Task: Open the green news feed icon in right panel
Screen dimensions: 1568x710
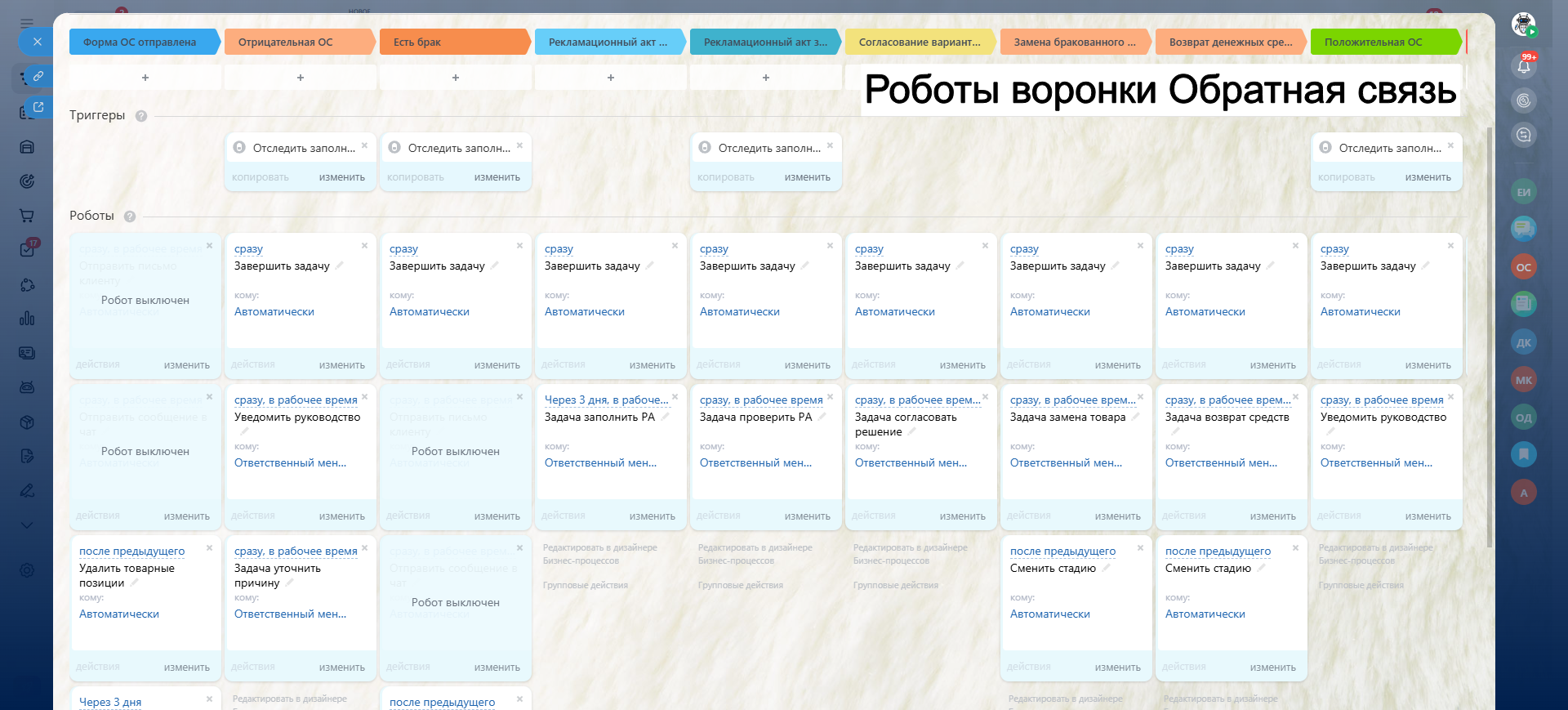Action: pyautogui.click(x=1524, y=304)
